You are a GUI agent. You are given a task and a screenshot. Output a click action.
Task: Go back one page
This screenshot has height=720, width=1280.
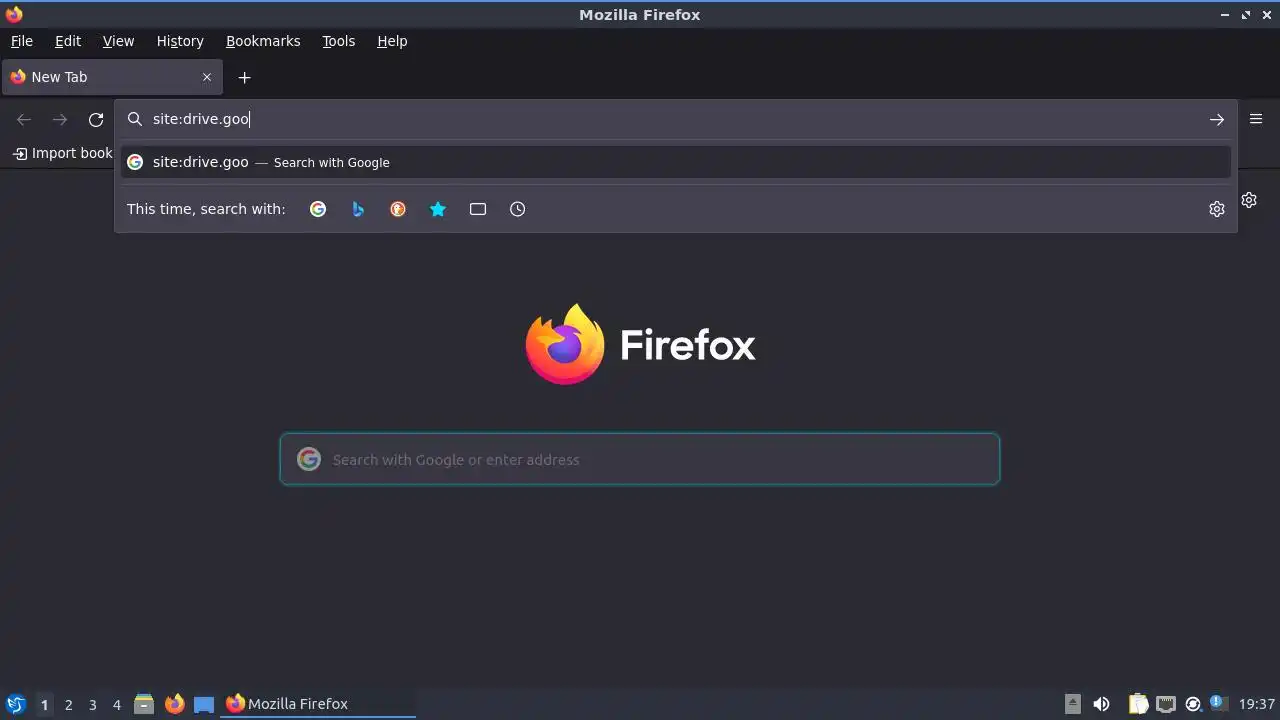[24, 119]
